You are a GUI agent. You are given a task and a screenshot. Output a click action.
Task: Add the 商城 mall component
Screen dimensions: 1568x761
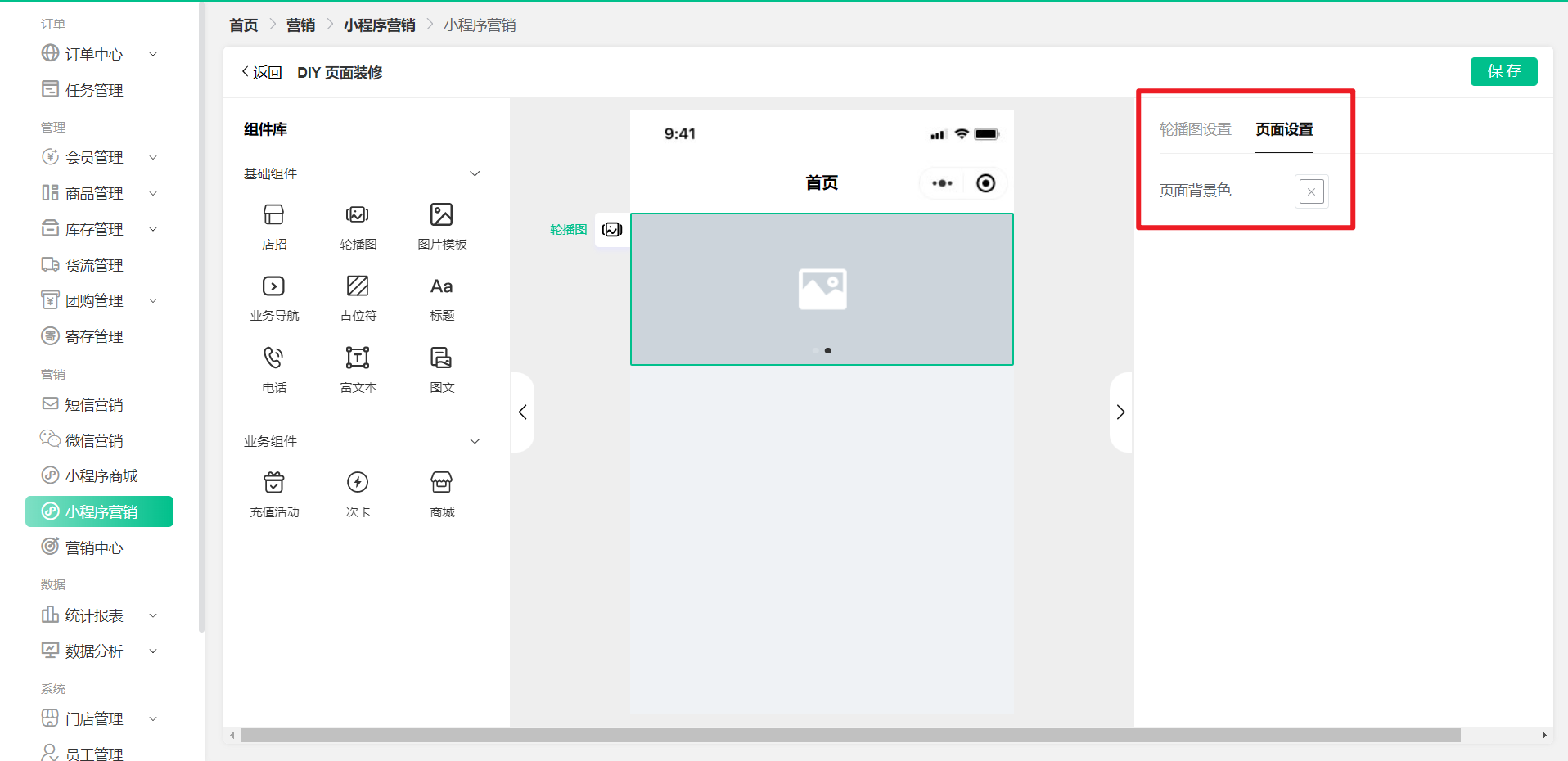(x=442, y=494)
